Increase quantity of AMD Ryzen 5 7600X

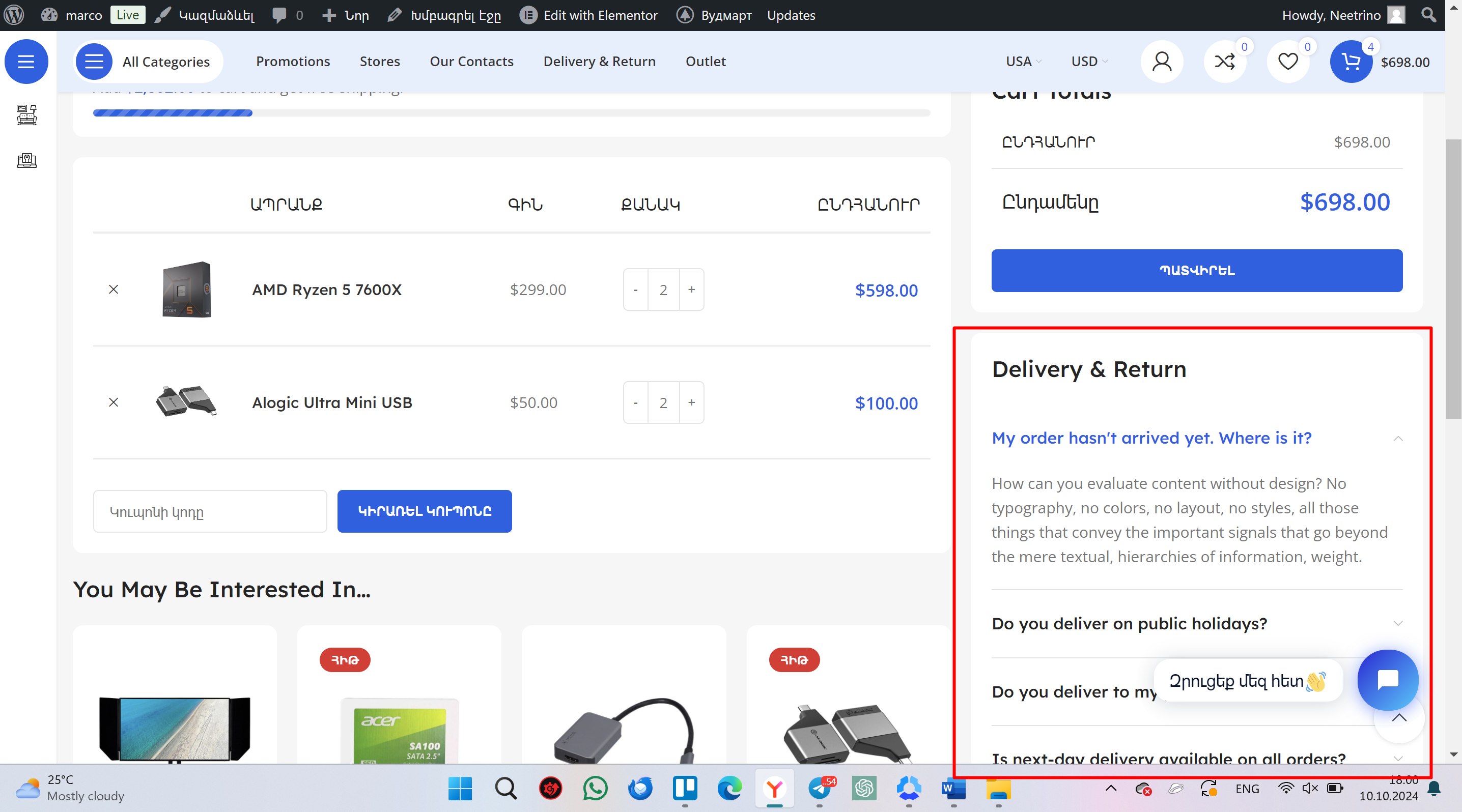[691, 290]
